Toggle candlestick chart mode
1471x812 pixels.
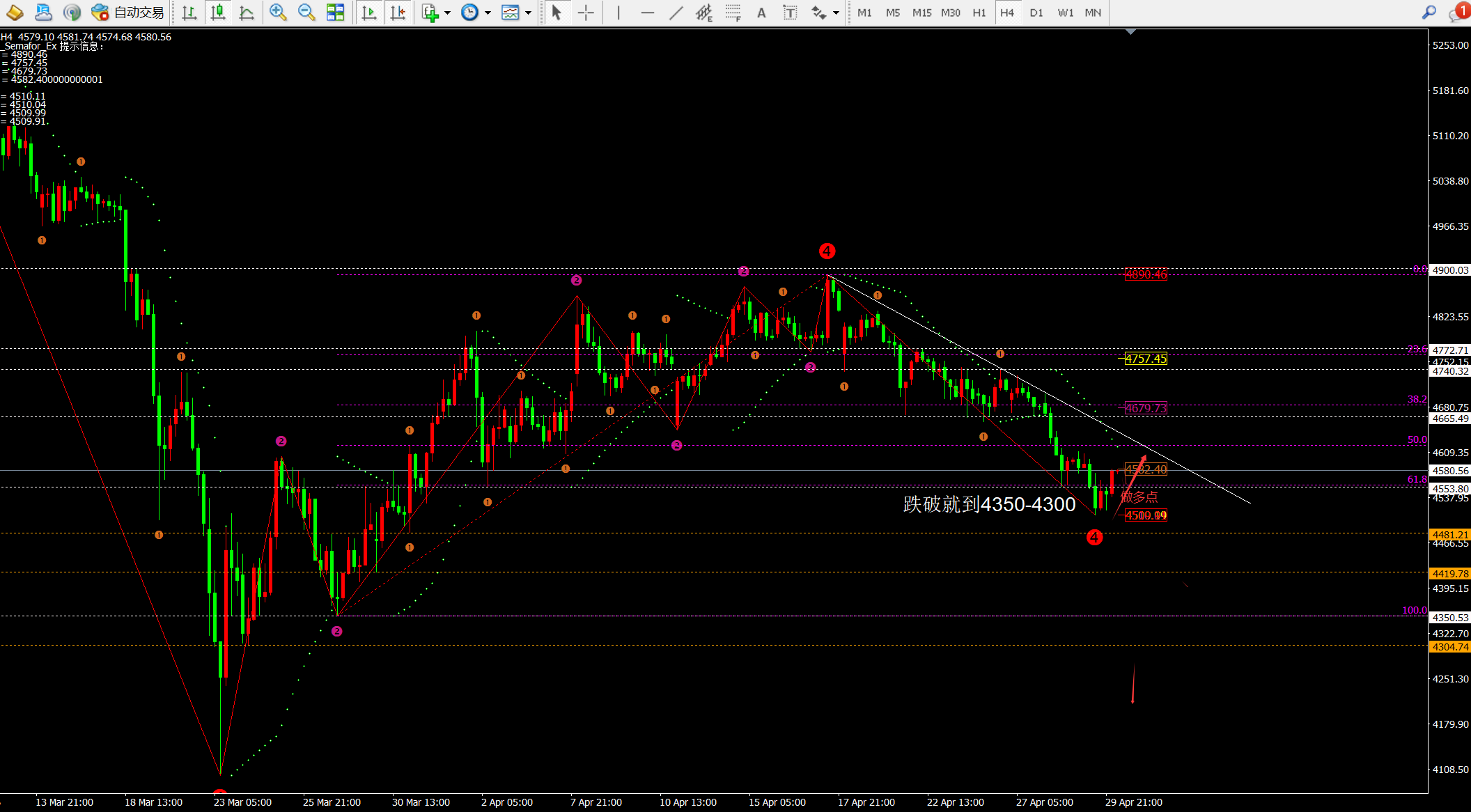[x=218, y=13]
